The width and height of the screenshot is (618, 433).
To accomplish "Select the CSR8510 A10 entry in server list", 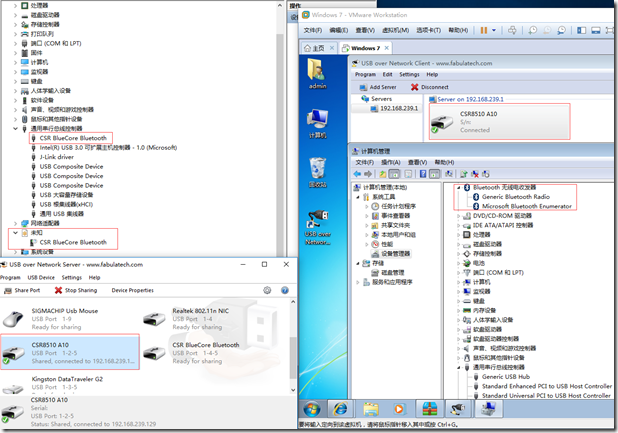I will 70,352.
